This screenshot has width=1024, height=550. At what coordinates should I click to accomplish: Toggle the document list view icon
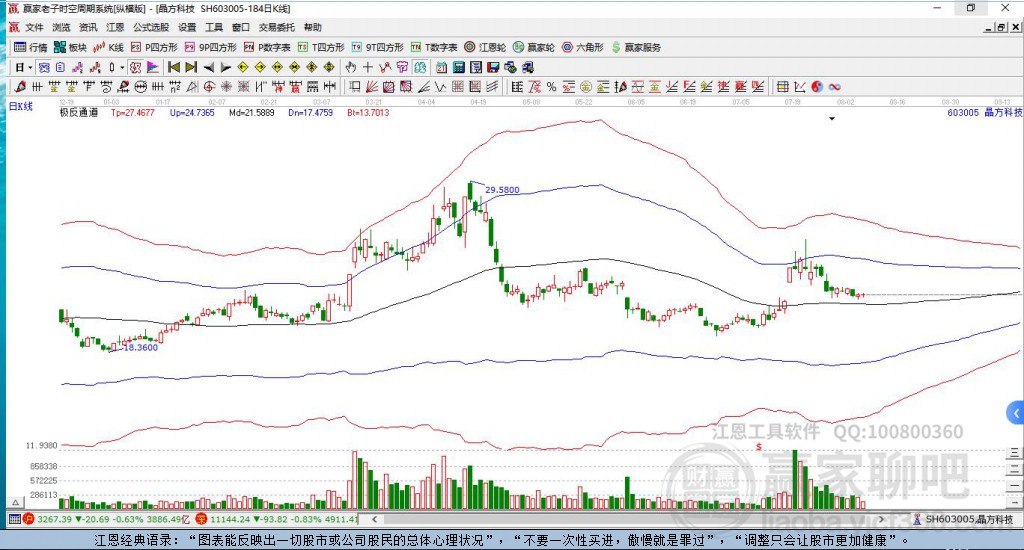(x=60, y=67)
